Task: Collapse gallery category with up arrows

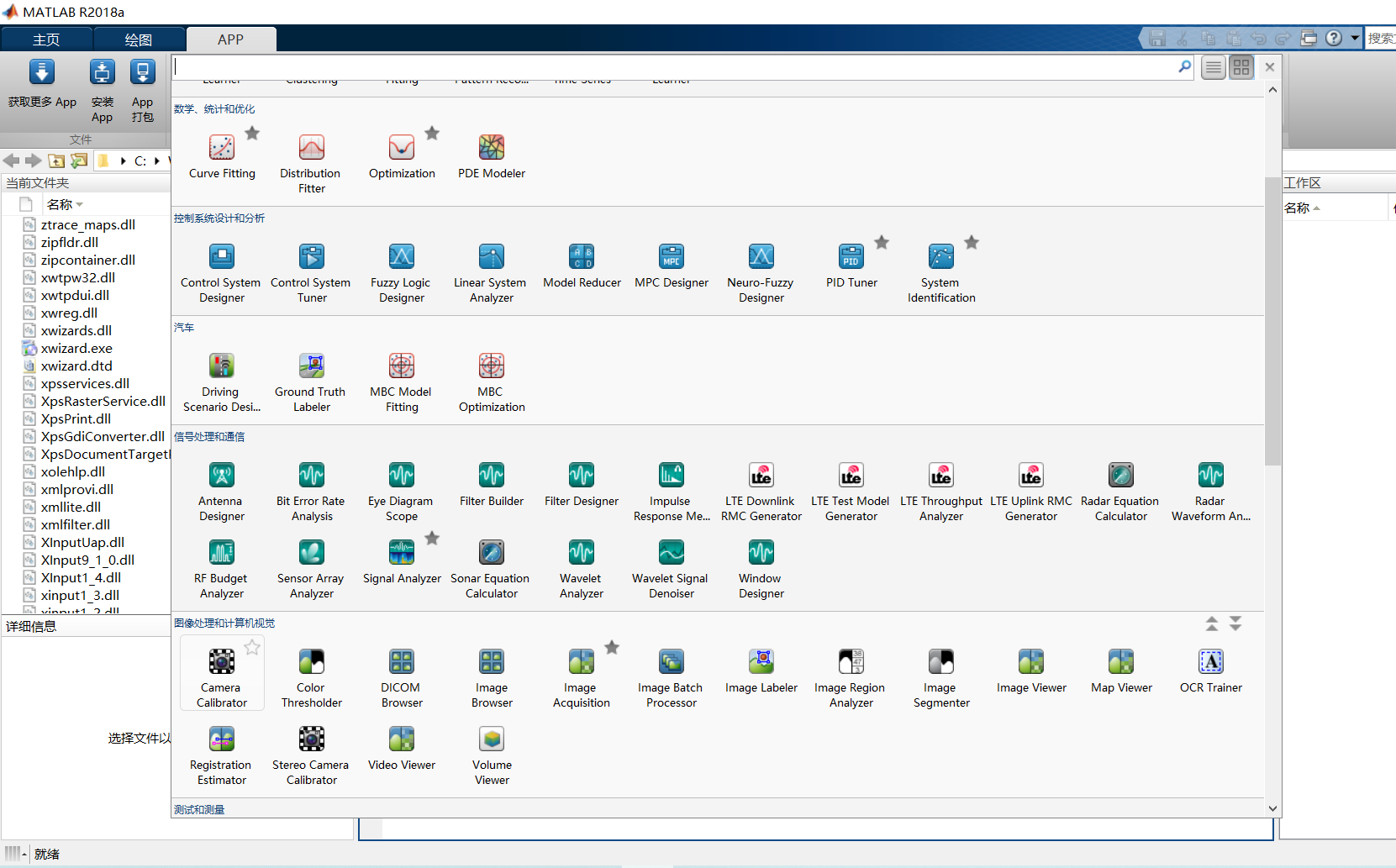Action: (1212, 623)
